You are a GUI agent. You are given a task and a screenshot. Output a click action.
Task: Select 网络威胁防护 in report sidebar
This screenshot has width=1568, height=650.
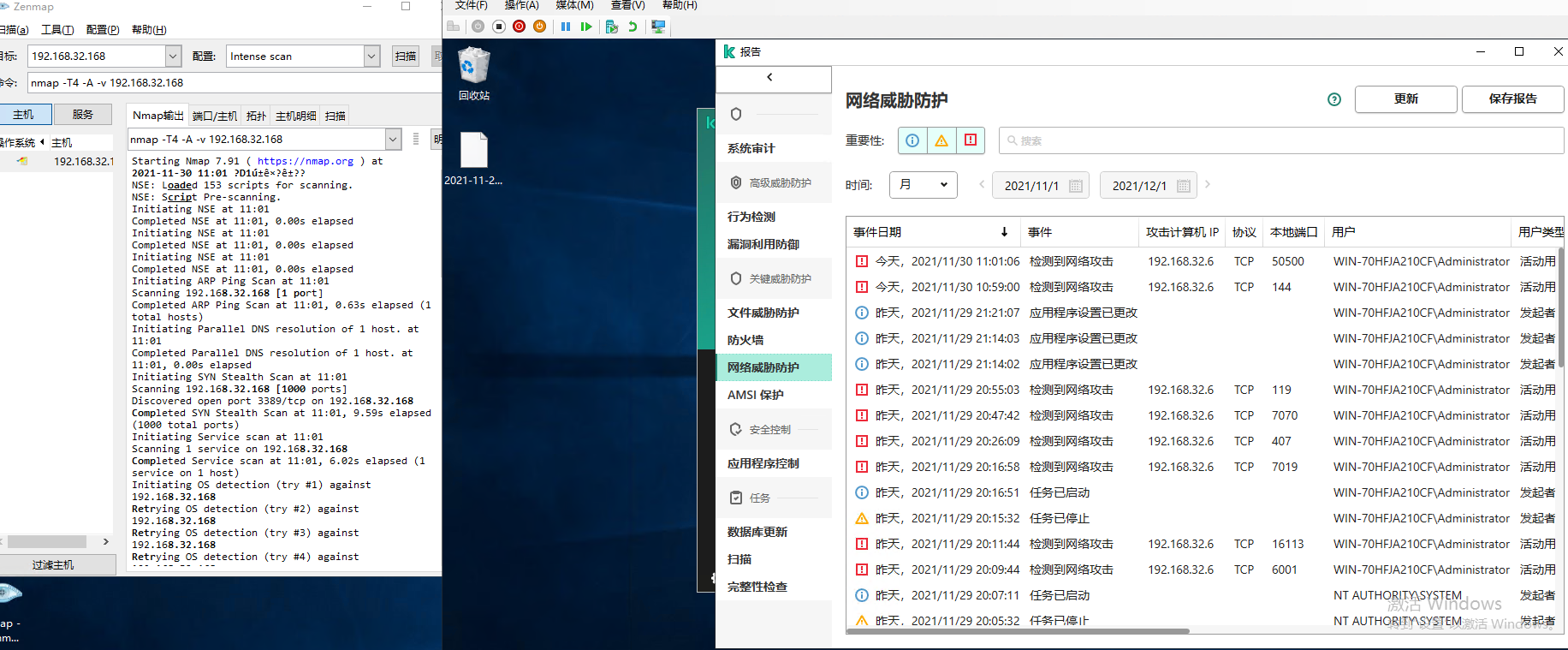[774, 367]
